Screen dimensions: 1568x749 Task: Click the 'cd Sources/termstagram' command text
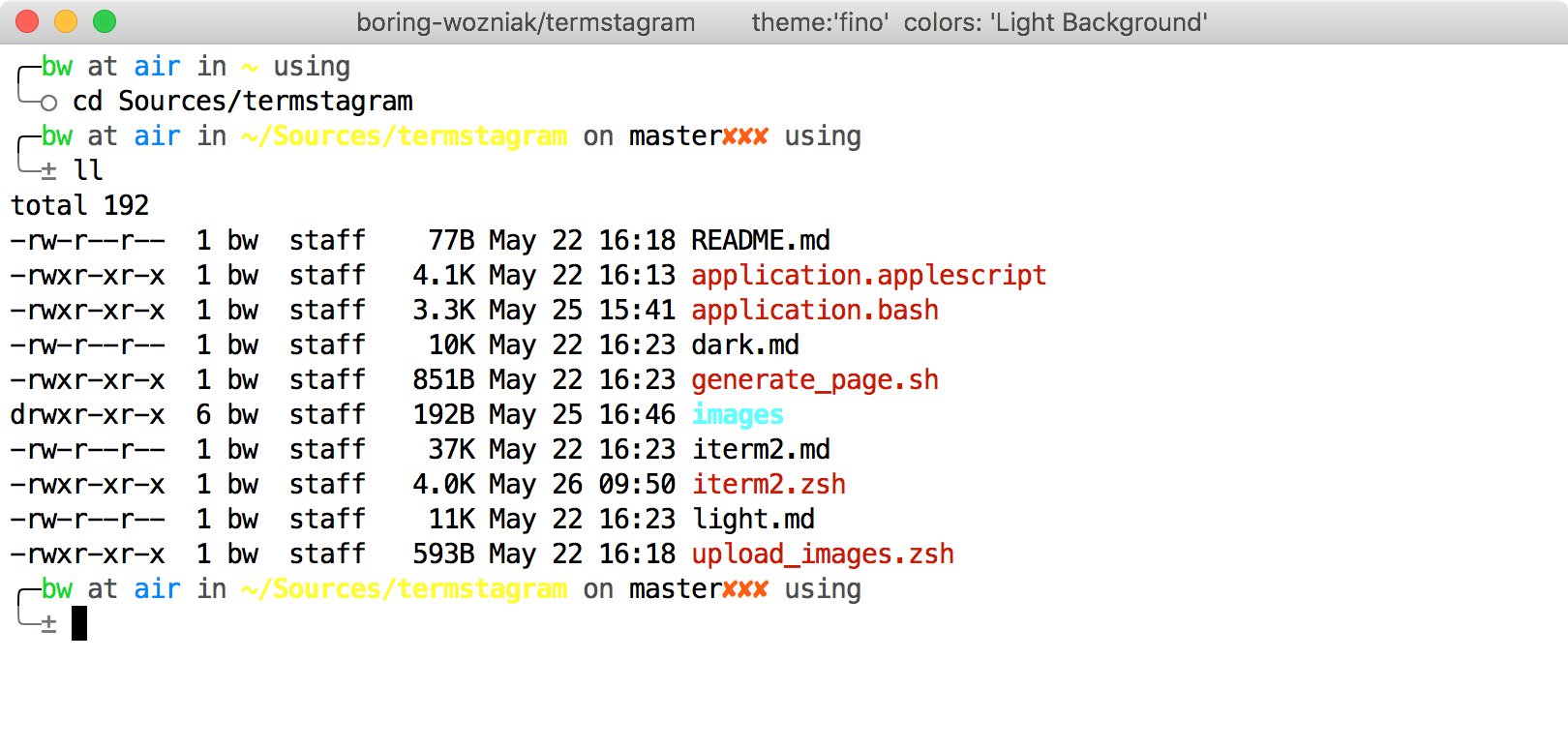(242, 101)
